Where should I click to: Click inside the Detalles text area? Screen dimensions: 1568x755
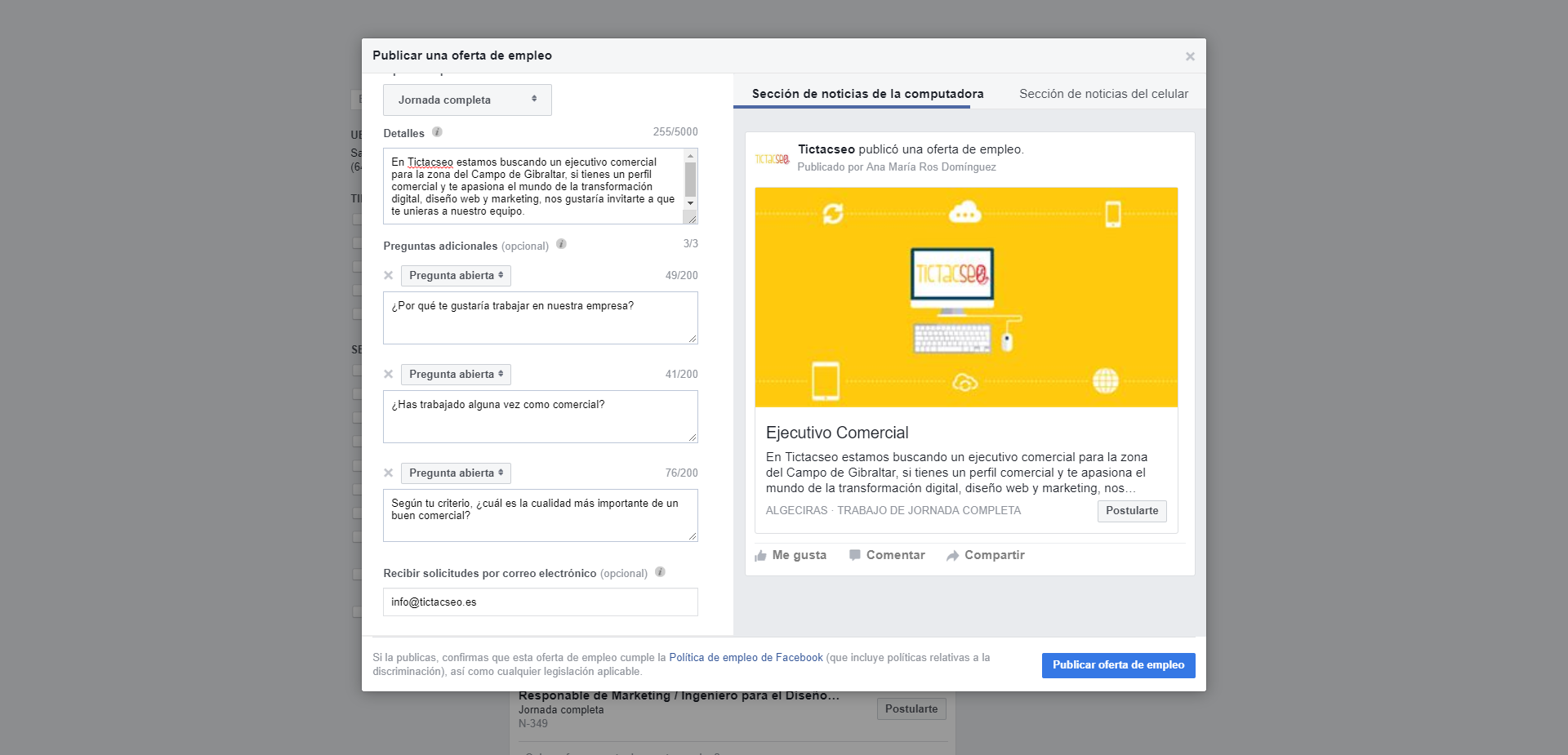click(533, 186)
